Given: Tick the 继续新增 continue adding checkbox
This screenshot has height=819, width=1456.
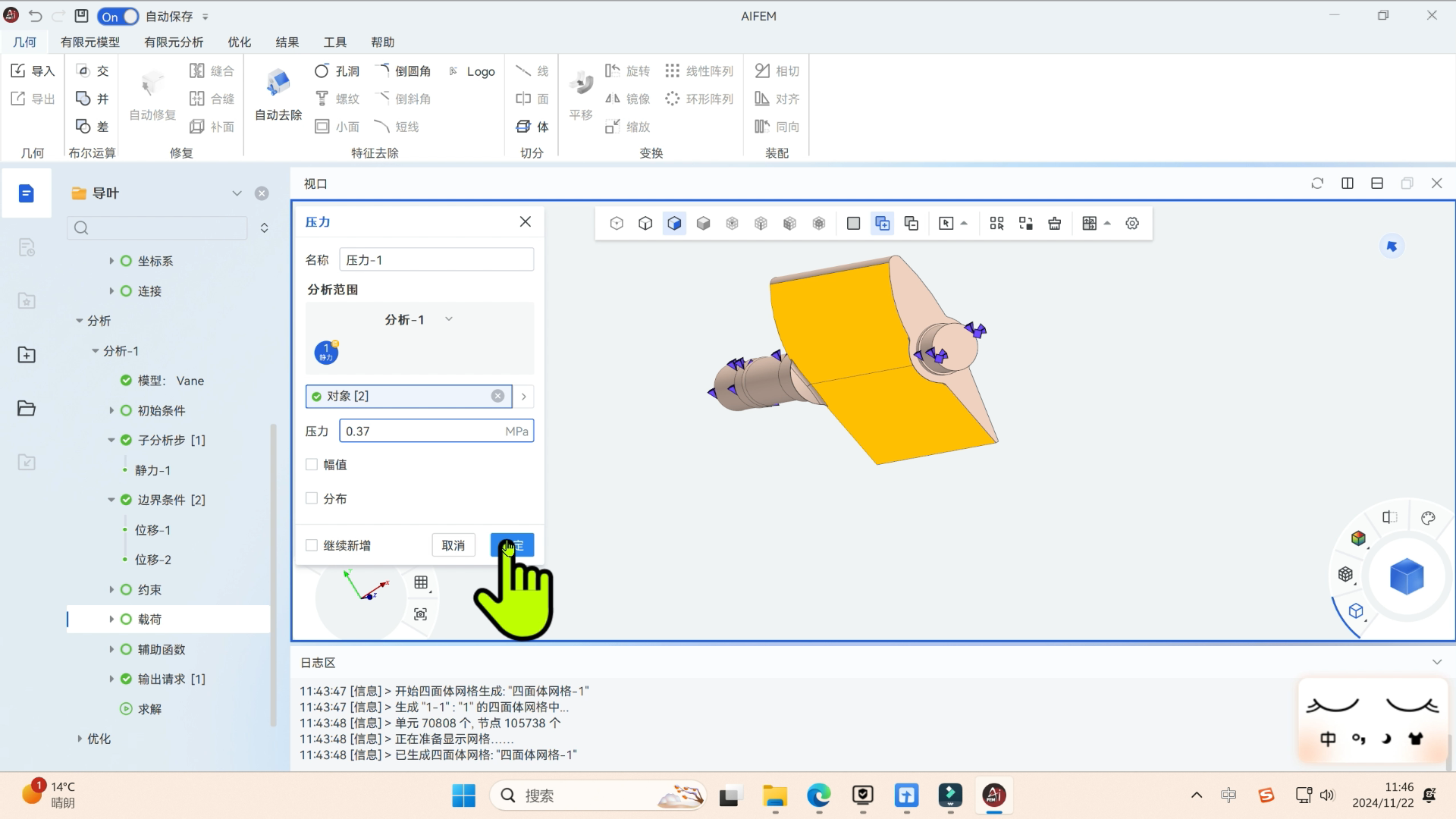Looking at the screenshot, I should coord(312,546).
